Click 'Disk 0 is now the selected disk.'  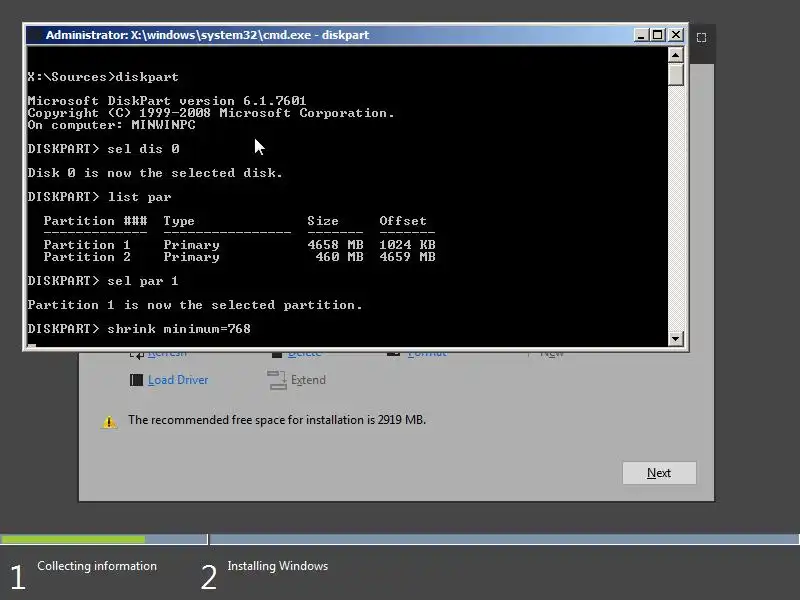point(155,173)
